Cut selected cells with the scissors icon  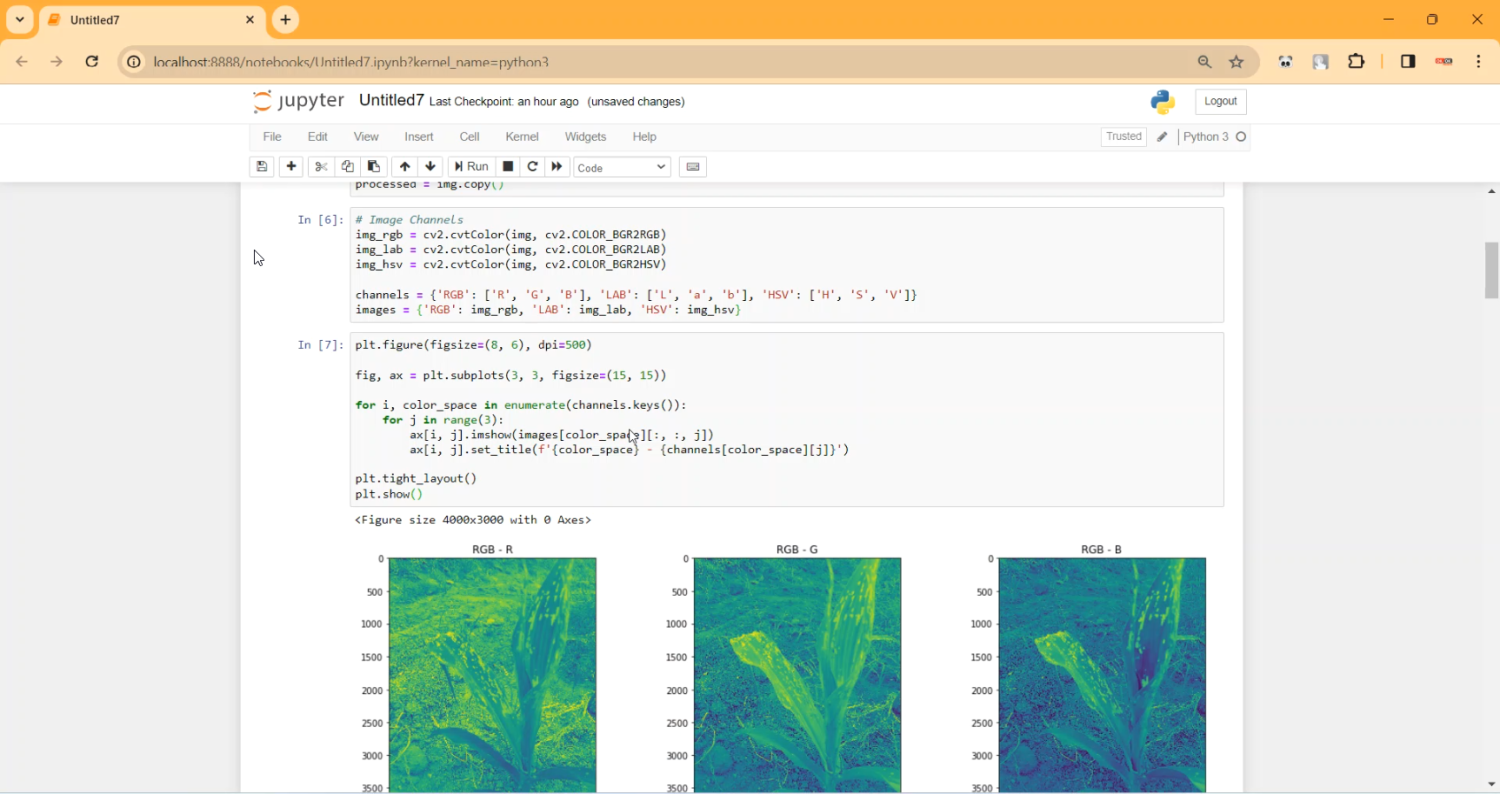321,167
